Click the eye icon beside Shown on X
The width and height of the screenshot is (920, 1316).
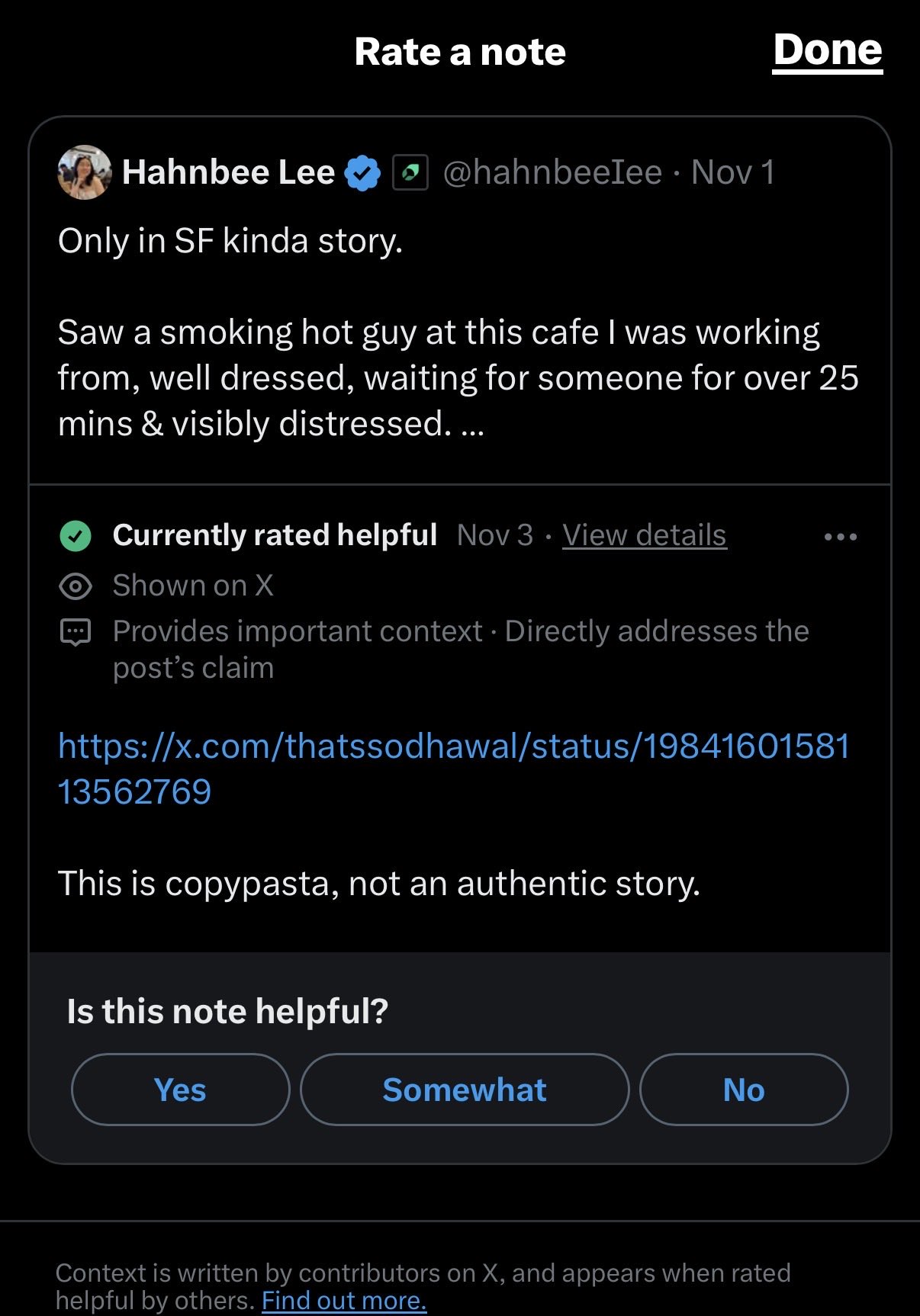(x=76, y=586)
